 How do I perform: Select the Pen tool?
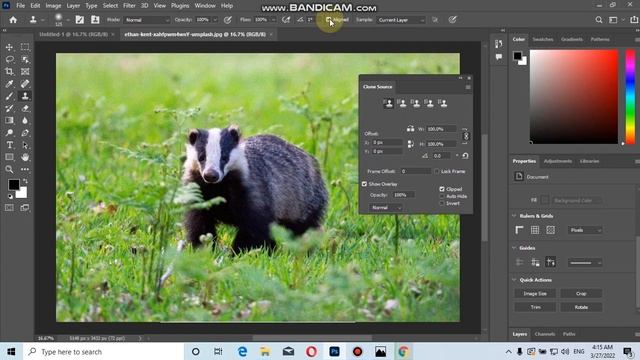click(25, 133)
